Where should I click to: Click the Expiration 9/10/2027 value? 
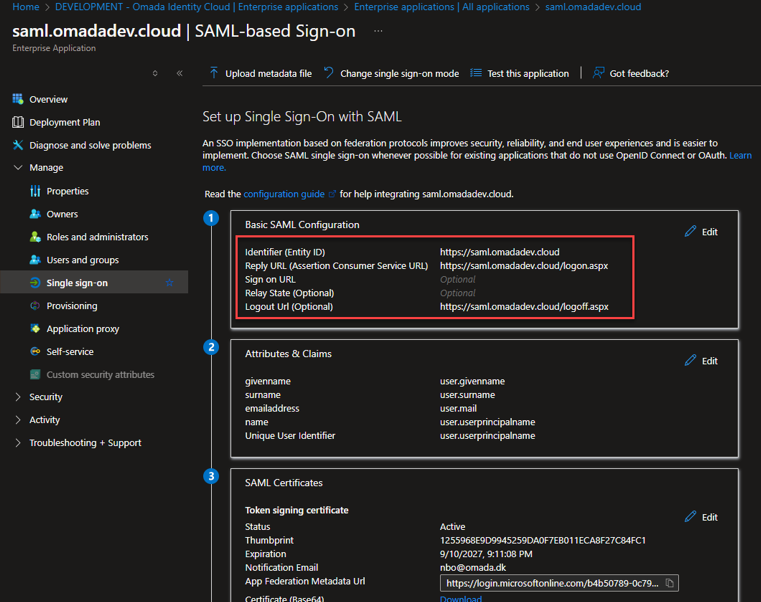[486, 554]
